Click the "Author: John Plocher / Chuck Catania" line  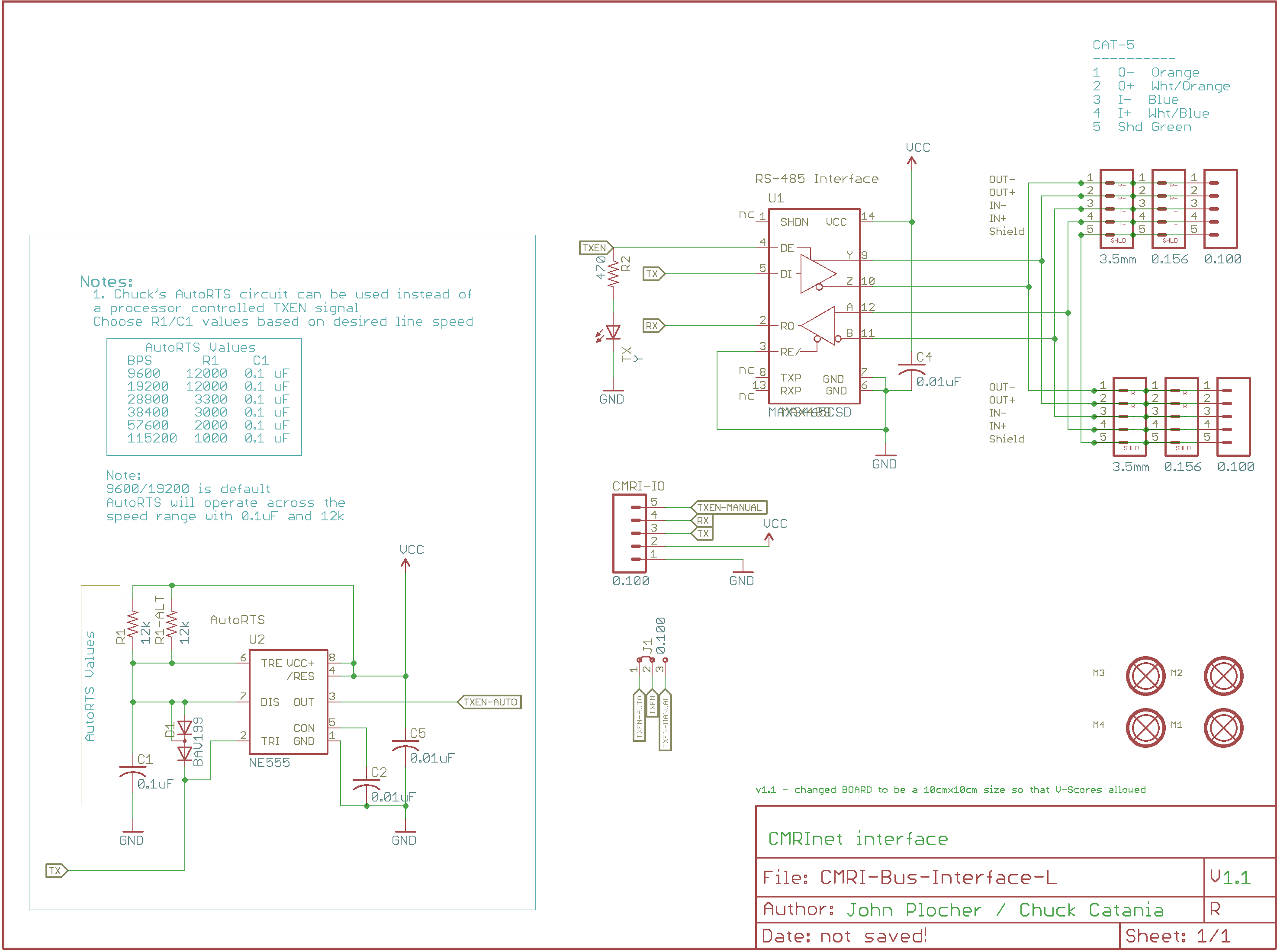pos(963,909)
